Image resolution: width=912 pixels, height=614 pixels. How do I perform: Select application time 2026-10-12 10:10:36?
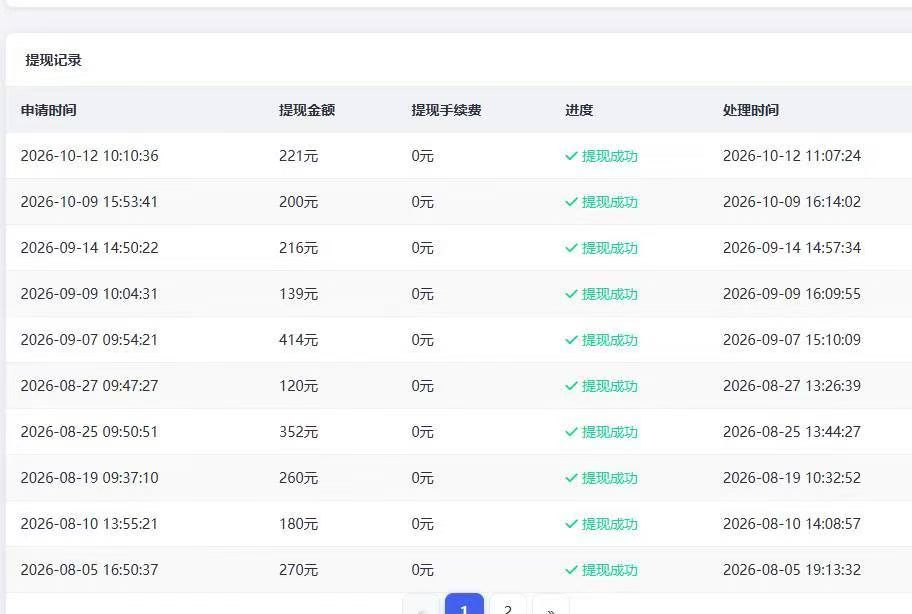tap(89, 156)
